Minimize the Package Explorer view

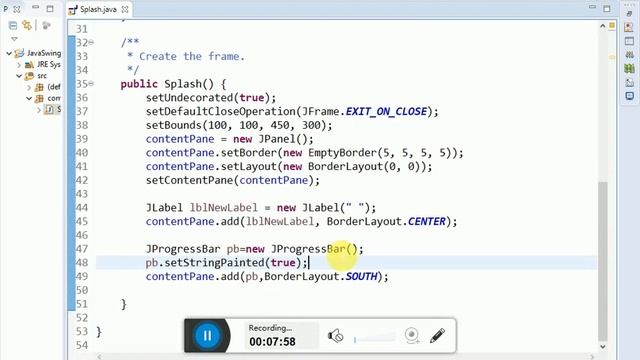click(x=36, y=7)
